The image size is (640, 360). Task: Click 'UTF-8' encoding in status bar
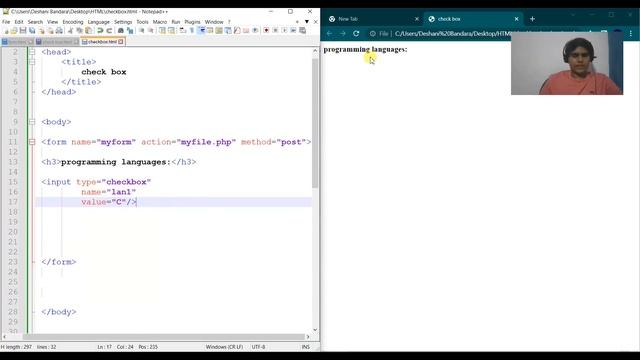258,347
